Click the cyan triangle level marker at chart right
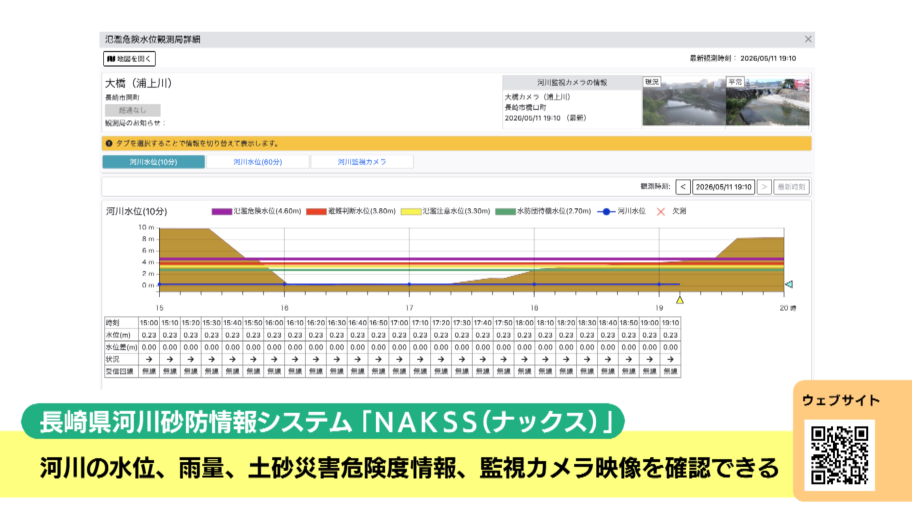The image size is (912, 510). (789, 284)
